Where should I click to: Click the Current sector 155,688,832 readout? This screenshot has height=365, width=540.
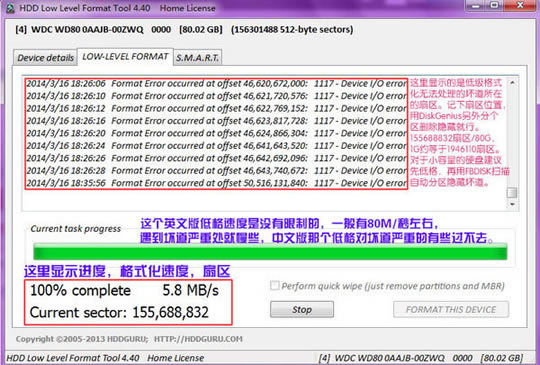[x=119, y=313]
